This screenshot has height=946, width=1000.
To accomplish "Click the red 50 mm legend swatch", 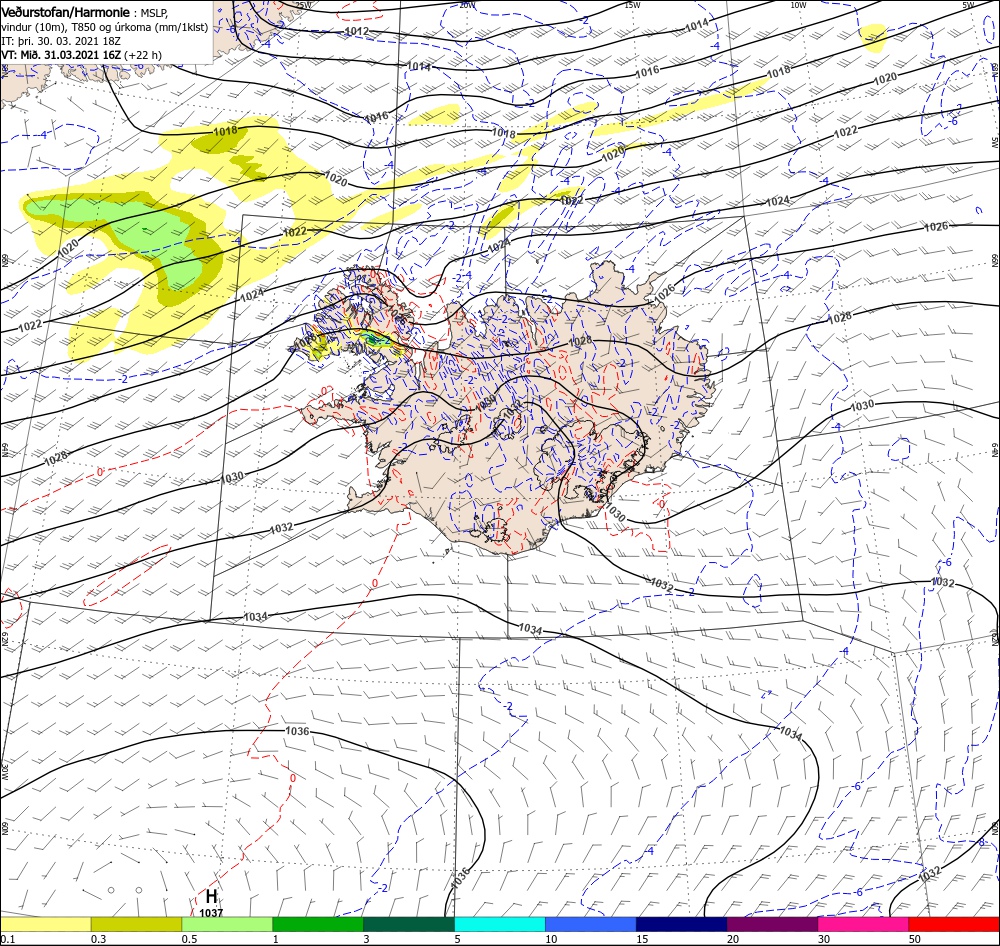I will click(x=954, y=924).
